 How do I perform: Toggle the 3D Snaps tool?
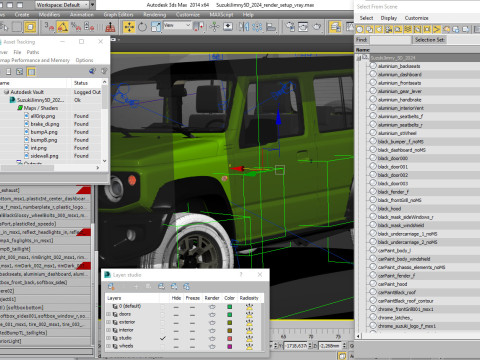pos(49,27)
